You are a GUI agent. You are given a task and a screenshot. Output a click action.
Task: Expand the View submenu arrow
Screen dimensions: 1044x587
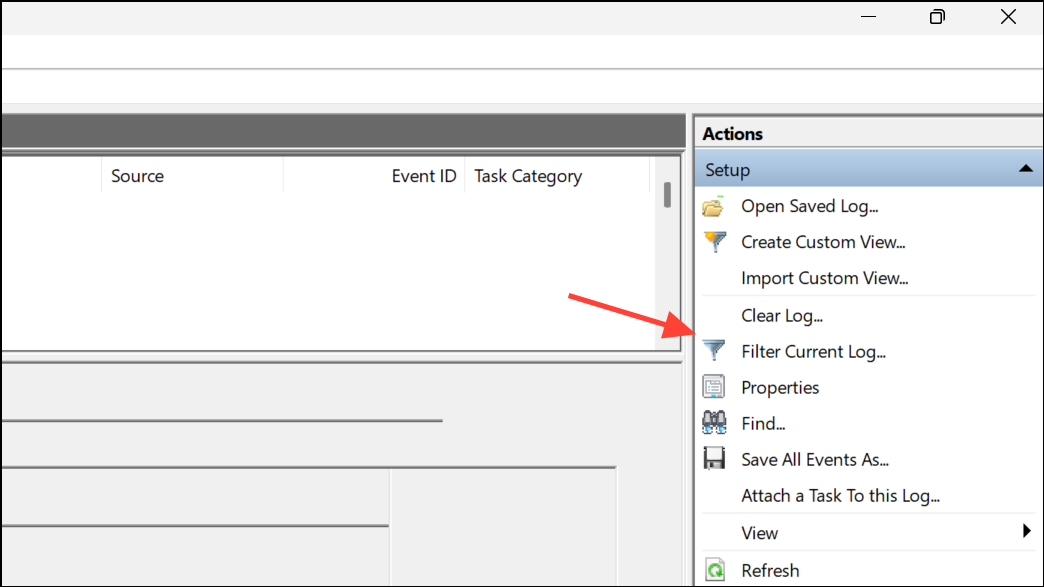1027,531
